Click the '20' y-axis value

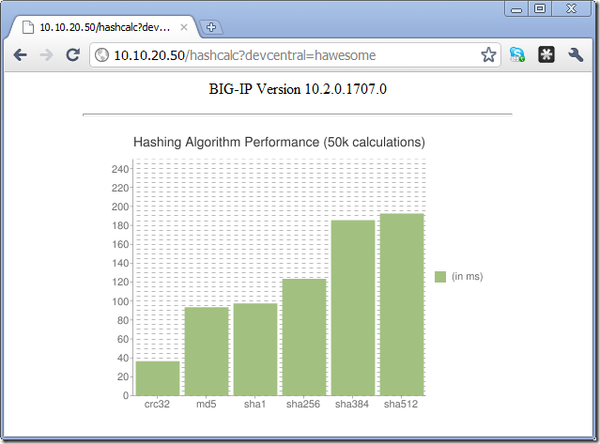(123, 377)
